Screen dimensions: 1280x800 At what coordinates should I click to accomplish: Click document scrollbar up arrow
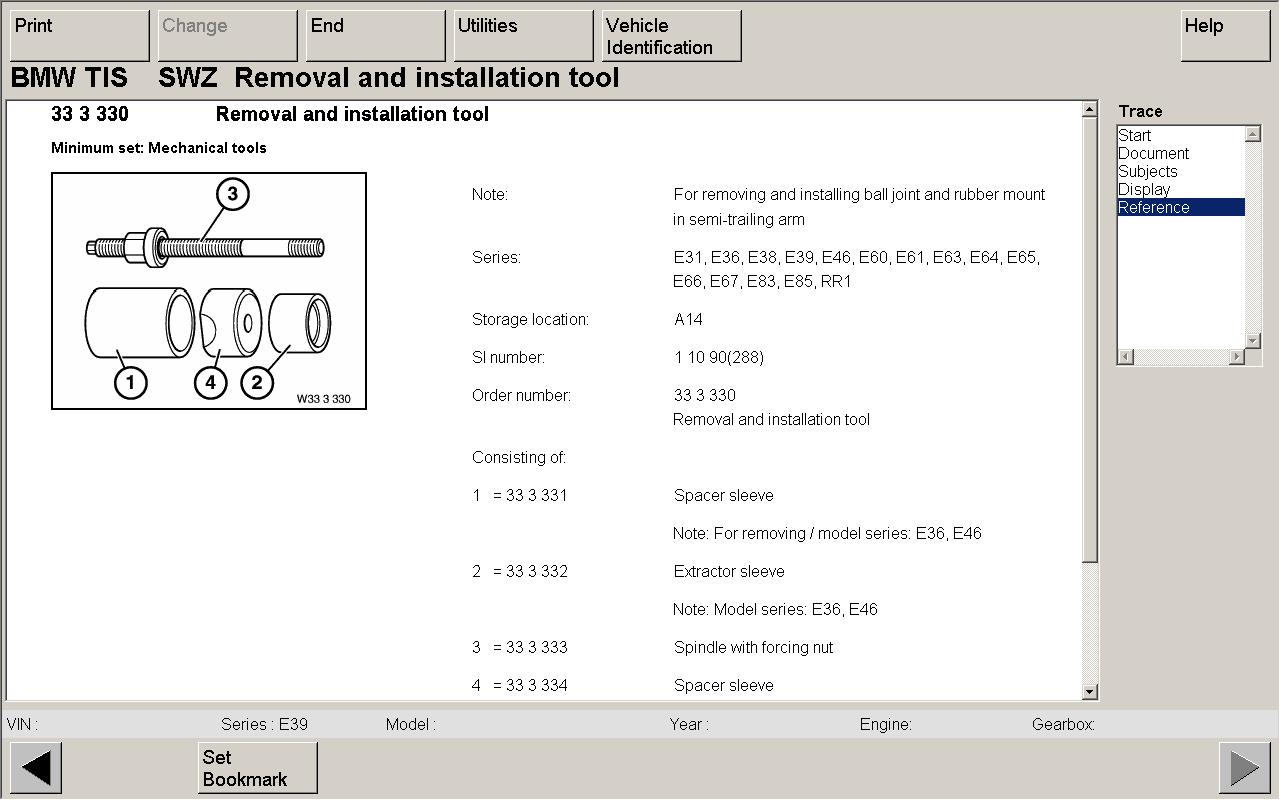[x=1090, y=110]
